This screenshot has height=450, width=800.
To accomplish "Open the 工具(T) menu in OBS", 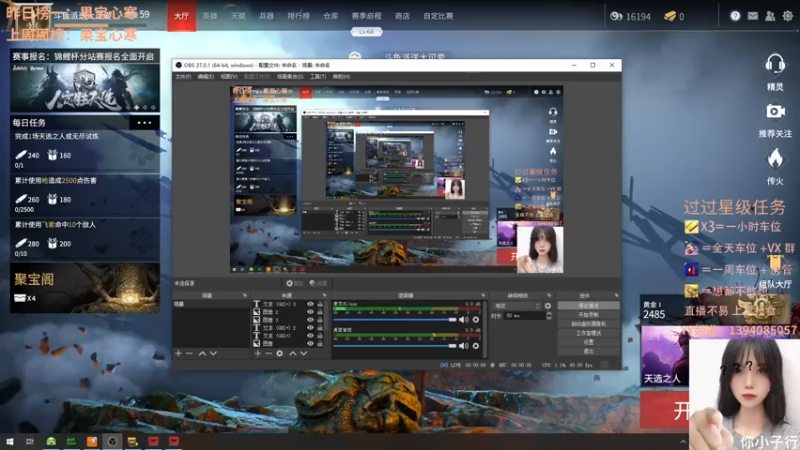I will click(318, 77).
